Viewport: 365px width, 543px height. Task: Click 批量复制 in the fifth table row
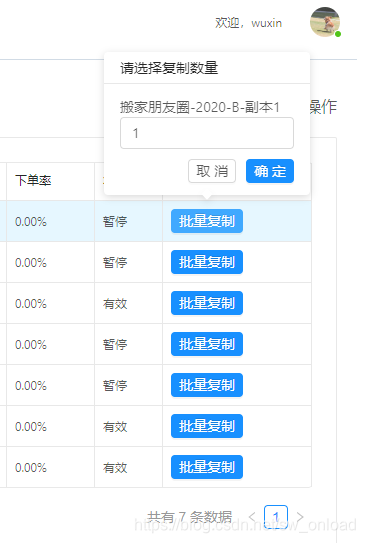207,385
